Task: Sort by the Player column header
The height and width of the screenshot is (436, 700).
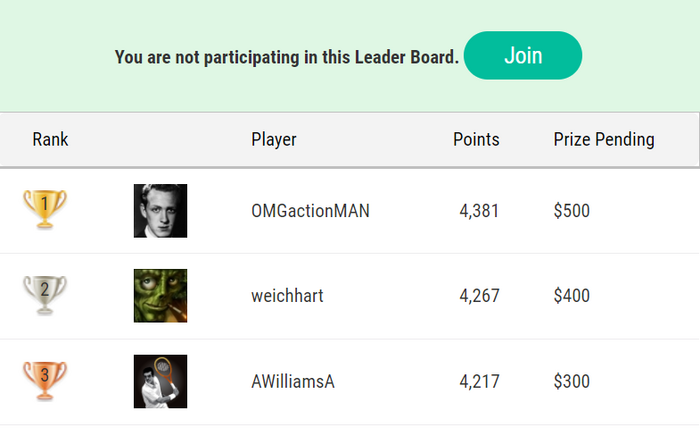Action: coord(274,139)
